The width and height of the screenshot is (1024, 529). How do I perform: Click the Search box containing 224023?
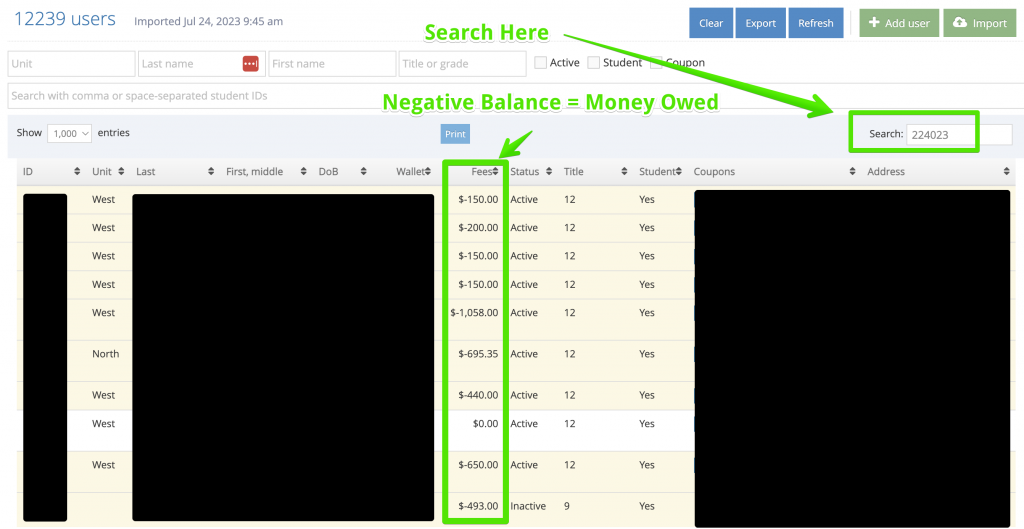959,135
